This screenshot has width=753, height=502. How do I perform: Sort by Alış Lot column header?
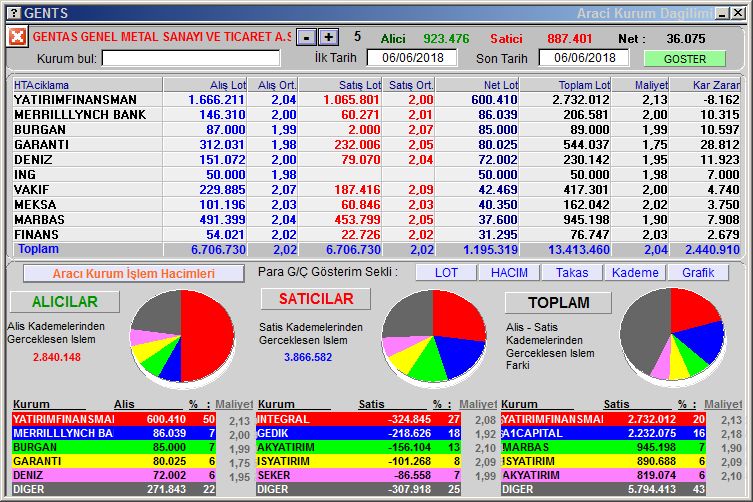pos(205,85)
